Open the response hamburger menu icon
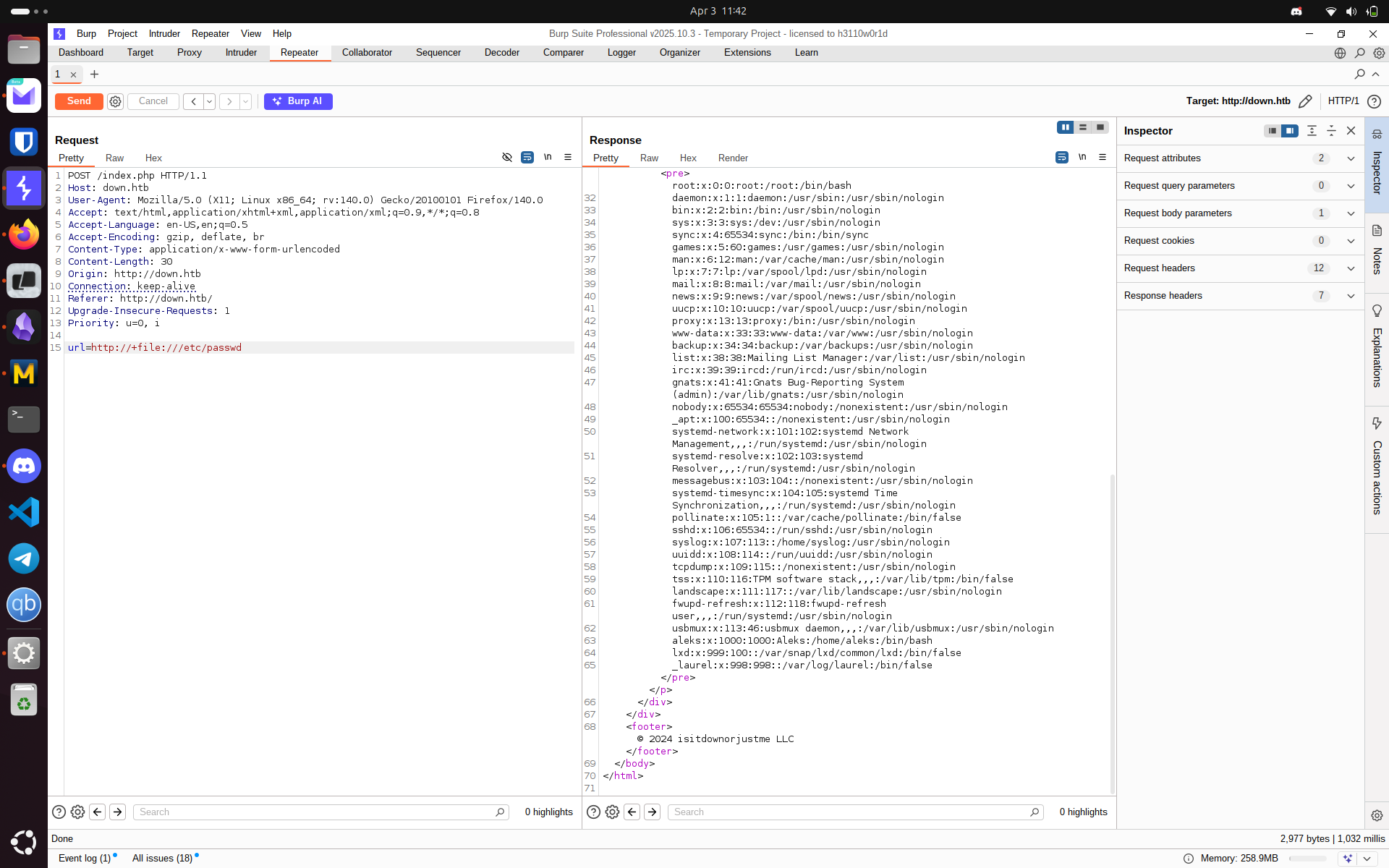 (x=1103, y=157)
